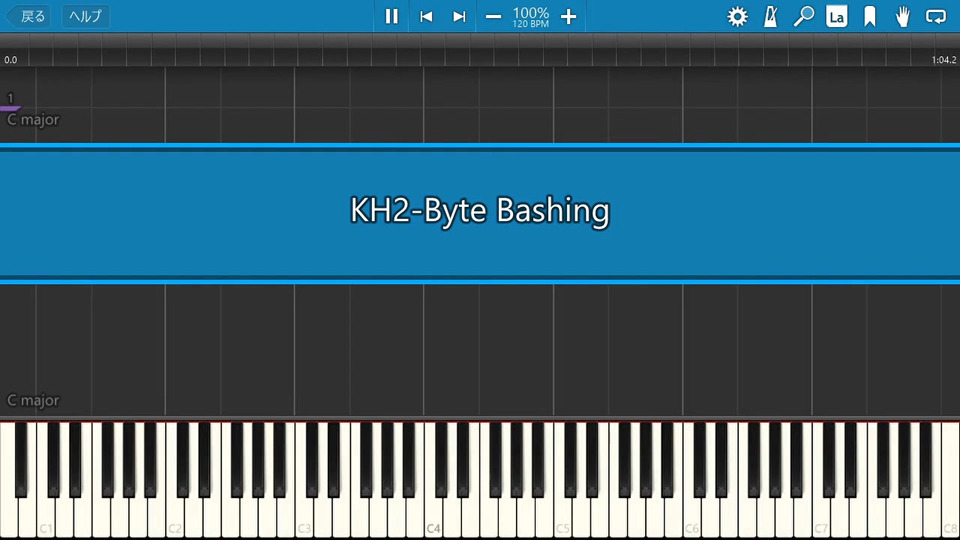This screenshot has height=540, width=960.
Task: Click the KH2-Byte Bashing title banner
Action: pos(480,214)
